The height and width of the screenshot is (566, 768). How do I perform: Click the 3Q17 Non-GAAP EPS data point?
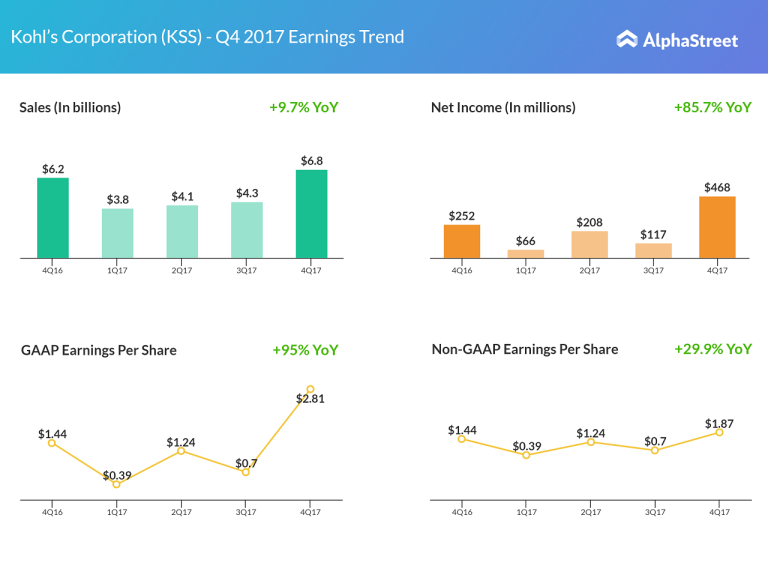pos(654,451)
